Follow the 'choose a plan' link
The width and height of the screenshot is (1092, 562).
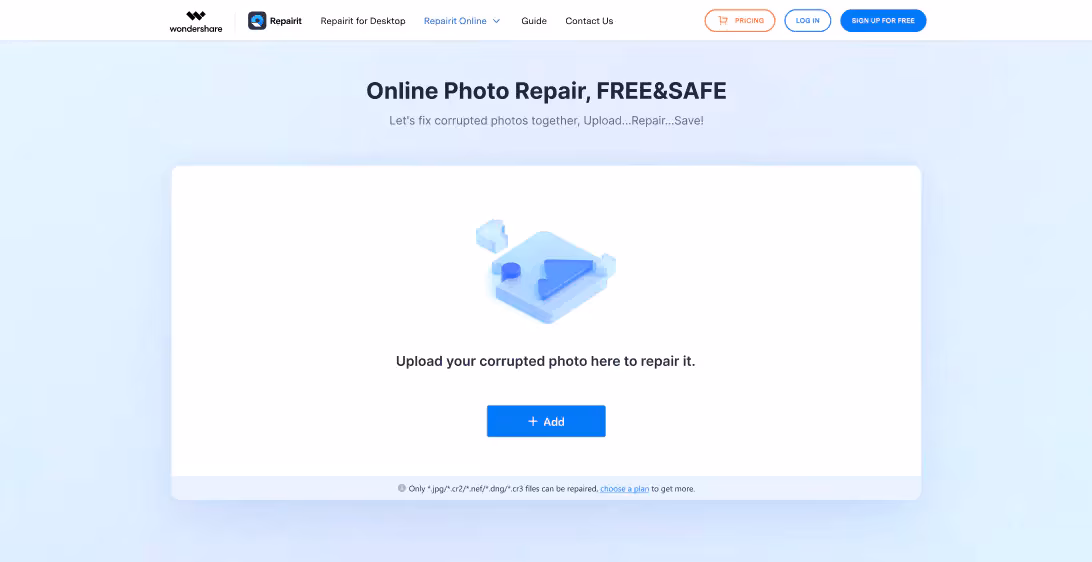coord(625,489)
